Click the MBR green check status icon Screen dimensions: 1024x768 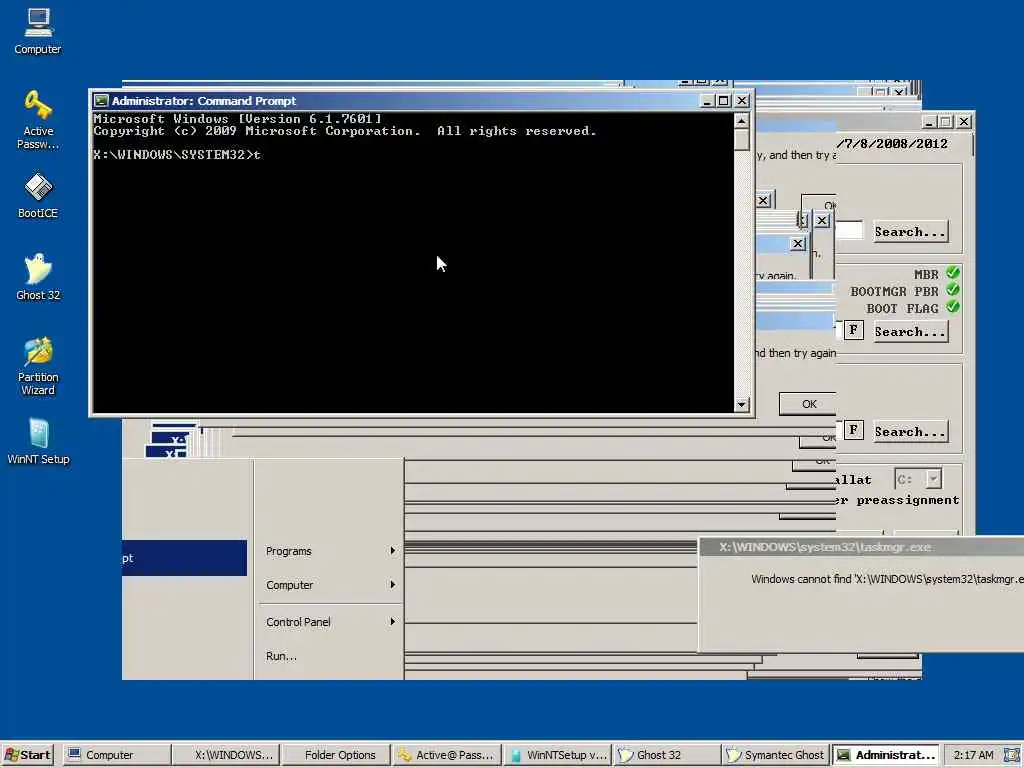pos(953,273)
